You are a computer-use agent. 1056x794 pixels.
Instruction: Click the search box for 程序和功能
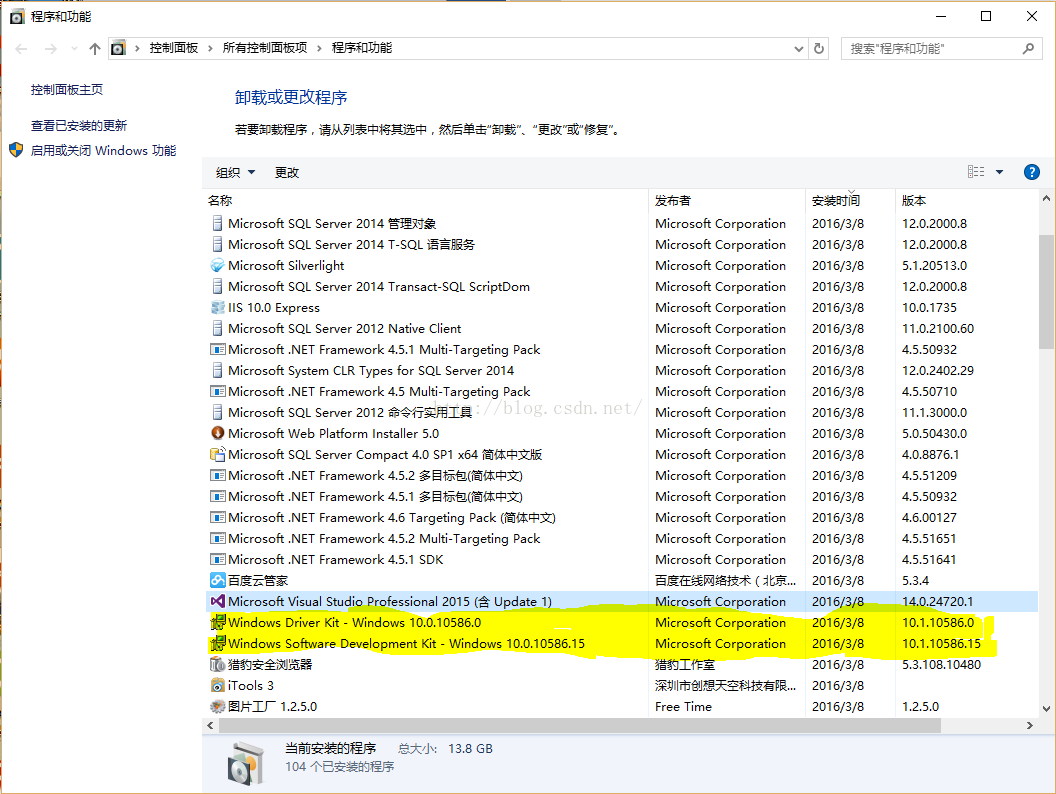(942, 48)
